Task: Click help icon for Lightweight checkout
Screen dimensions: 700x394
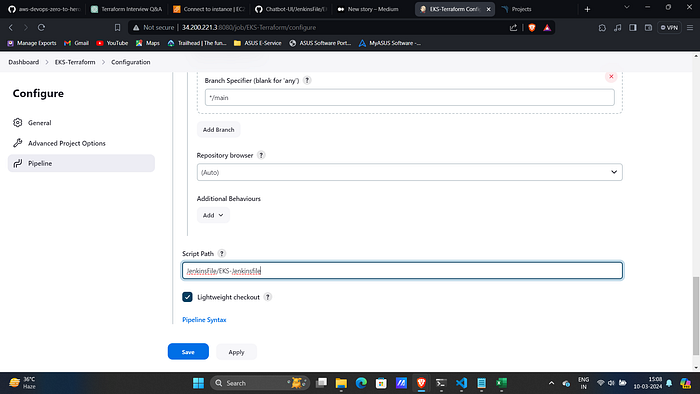Action: point(267,297)
